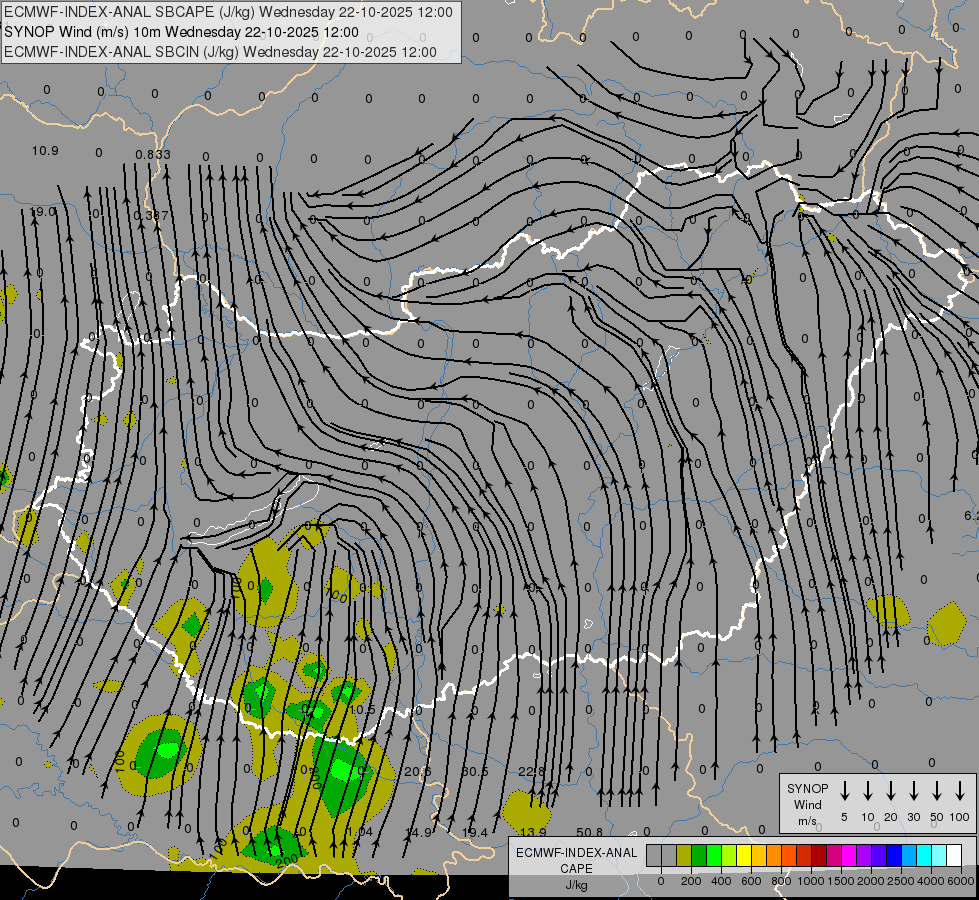Screen dimensions: 979x900
Task: Click the map value '13.9'
Action: point(533,833)
